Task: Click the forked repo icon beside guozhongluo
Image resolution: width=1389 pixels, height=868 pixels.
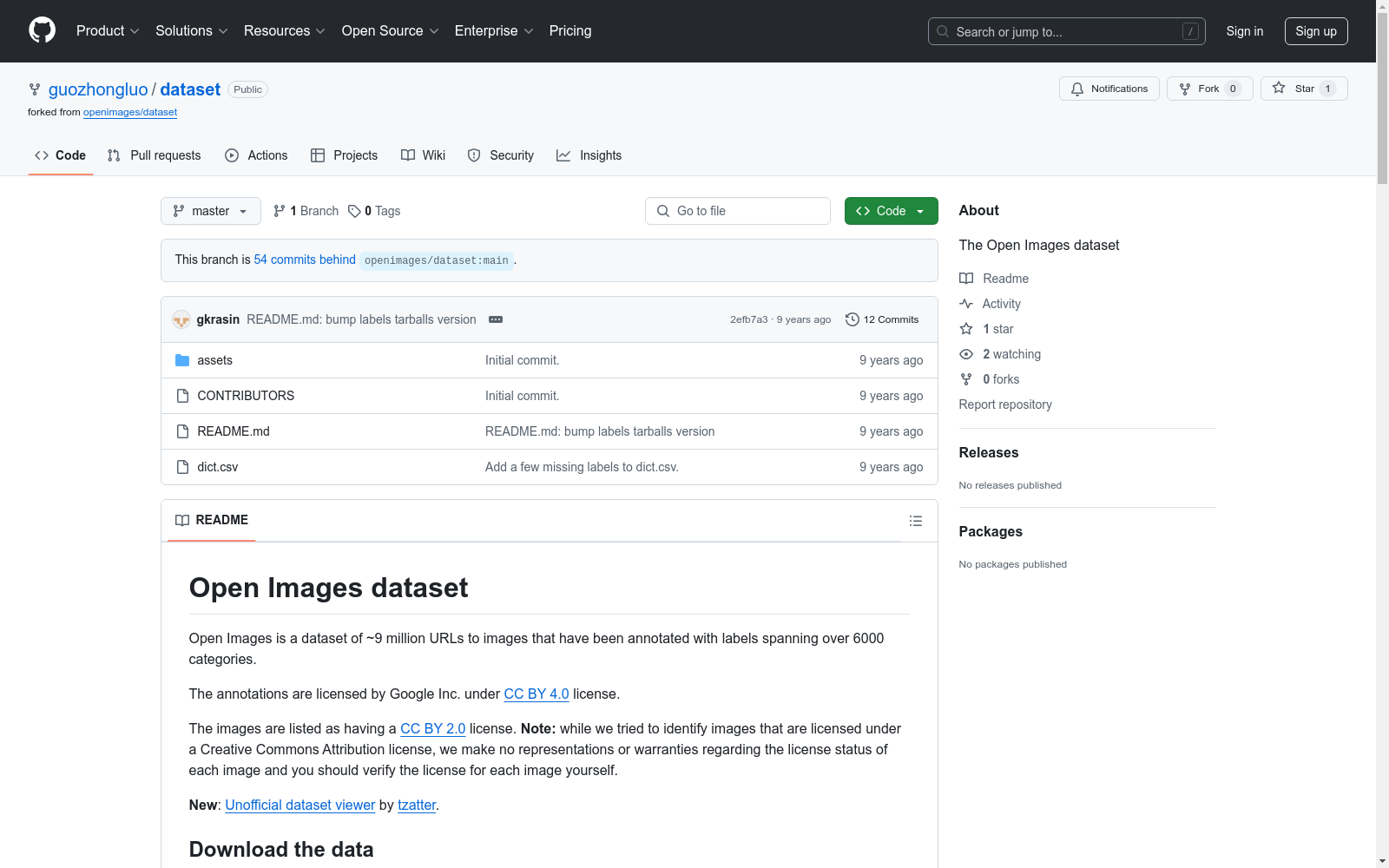Action: pos(35,89)
